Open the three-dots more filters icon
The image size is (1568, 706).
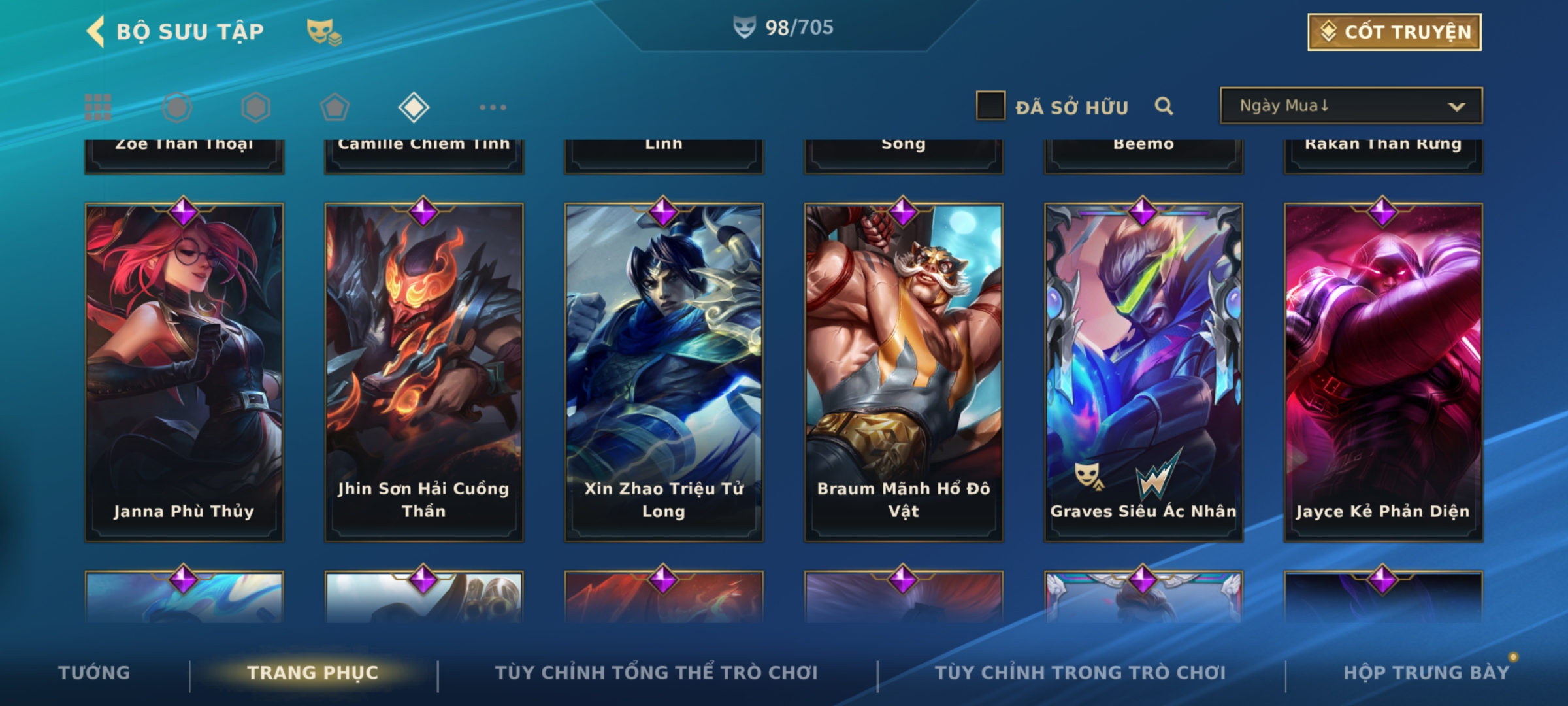coord(493,107)
